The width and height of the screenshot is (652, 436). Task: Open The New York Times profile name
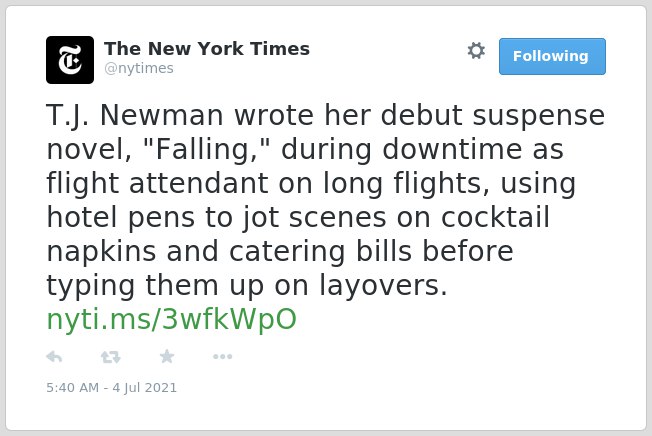(207, 49)
